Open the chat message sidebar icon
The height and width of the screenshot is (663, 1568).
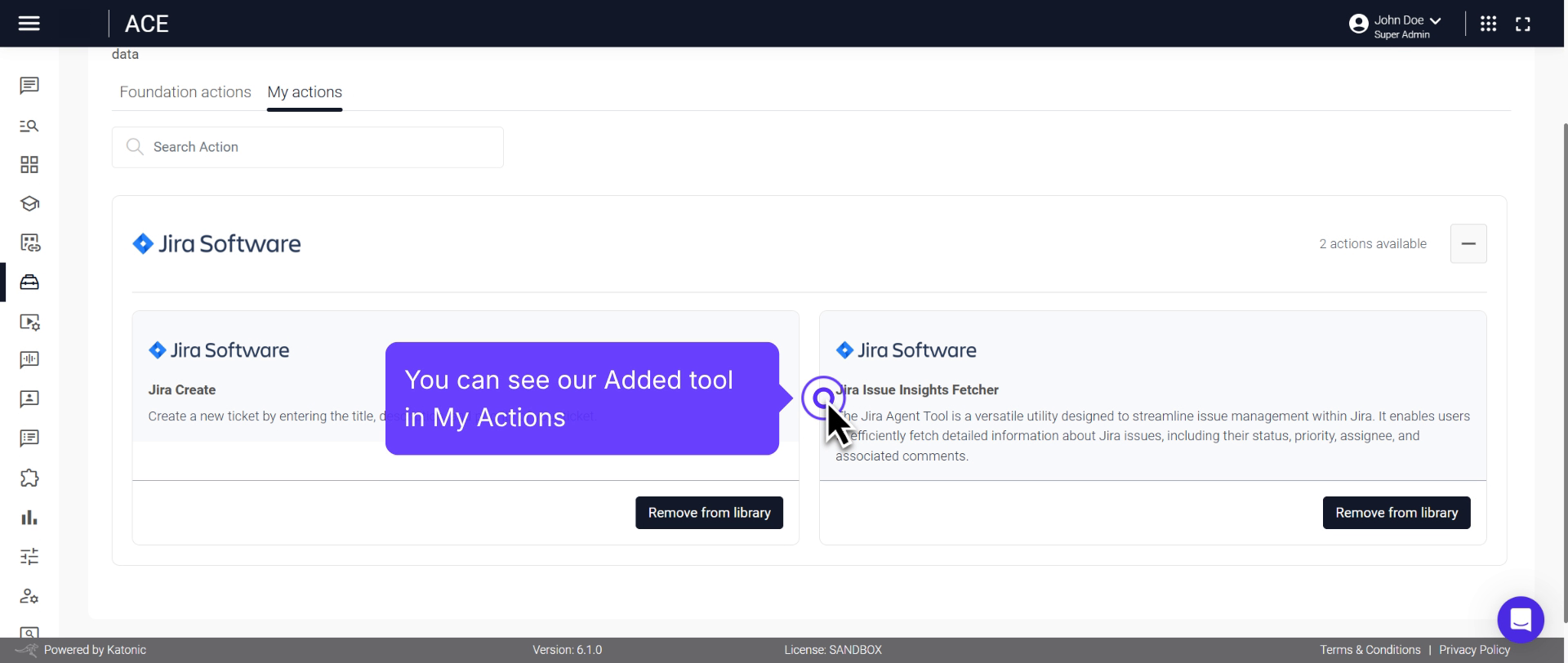pyautogui.click(x=29, y=86)
